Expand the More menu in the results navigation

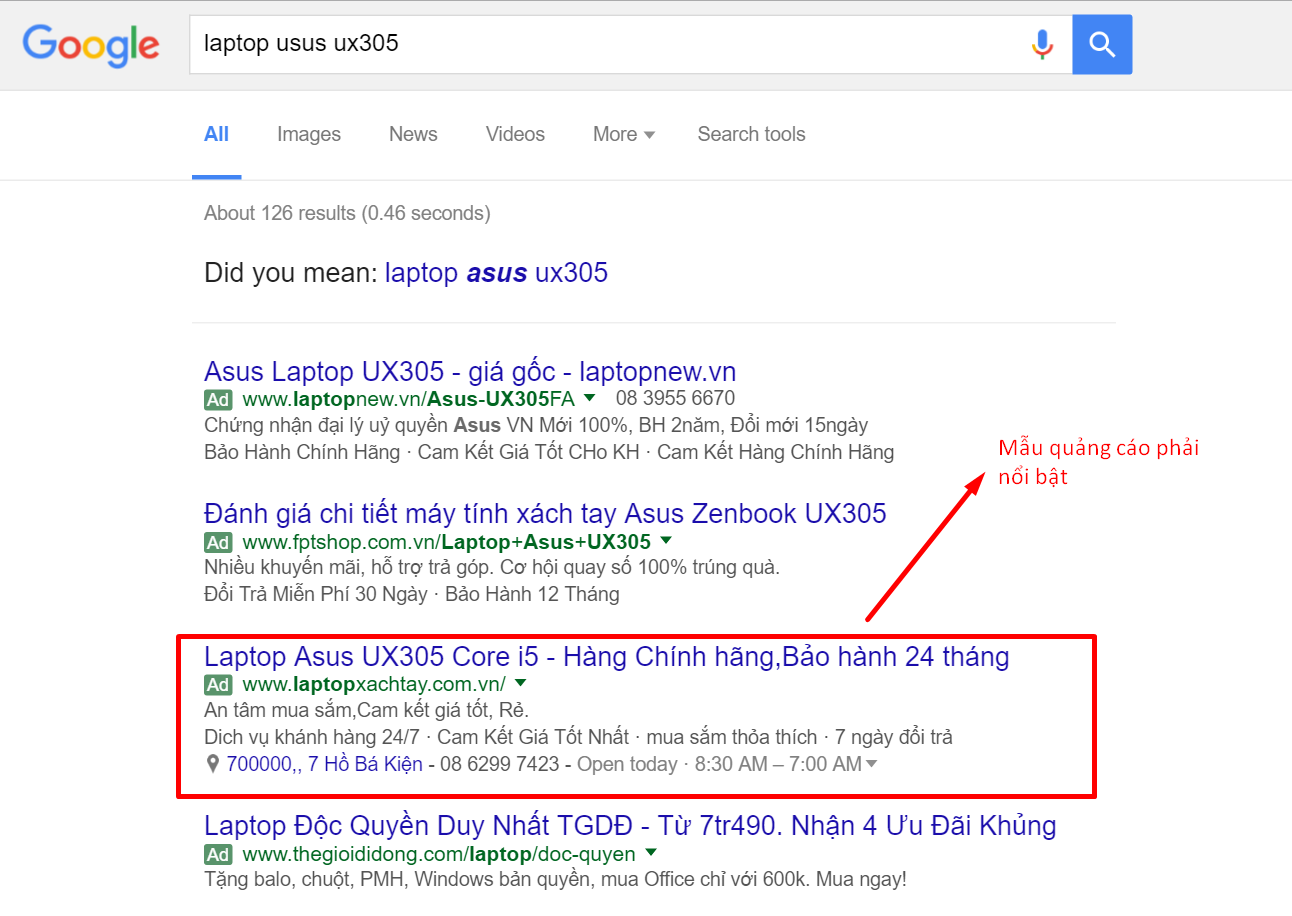(x=623, y=134)
